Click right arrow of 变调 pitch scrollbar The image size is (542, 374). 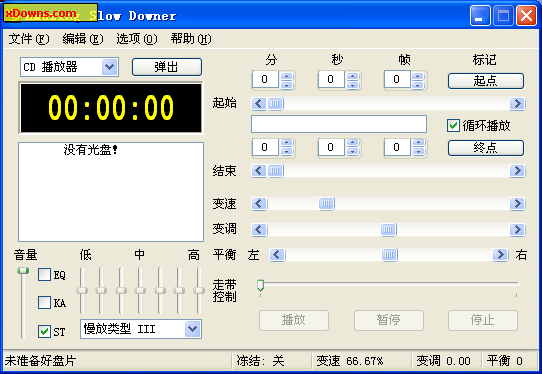pos(517,230)
